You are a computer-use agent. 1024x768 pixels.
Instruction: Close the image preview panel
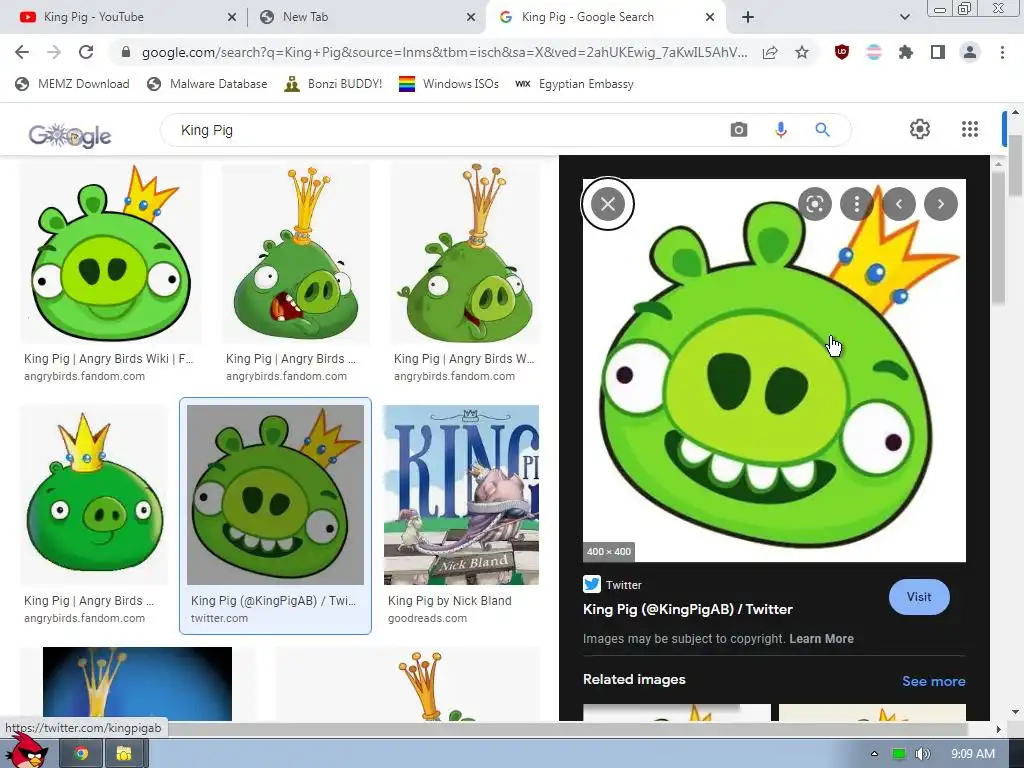point(607,204)
